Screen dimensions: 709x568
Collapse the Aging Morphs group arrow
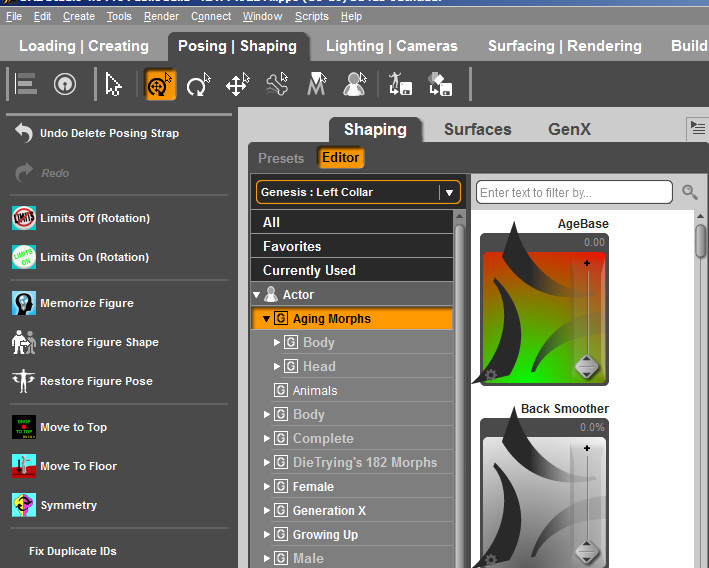pos(266,319)
